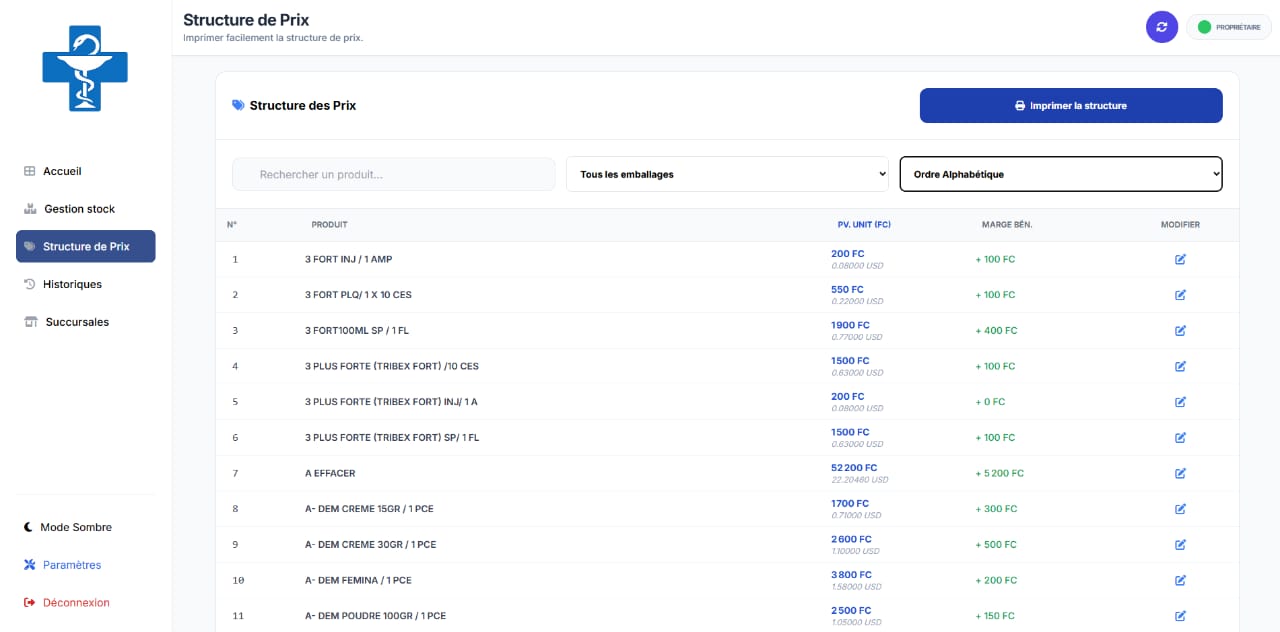Click margin + 150 FC
The width and height of the screenshot is (1280, 632).
coord(995,616)
